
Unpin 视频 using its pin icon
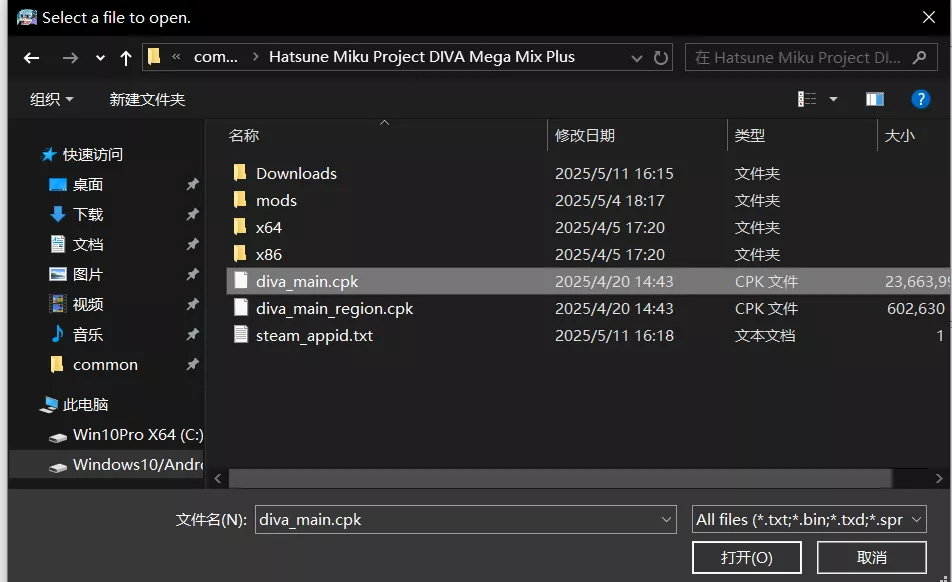tap(192, 304)
